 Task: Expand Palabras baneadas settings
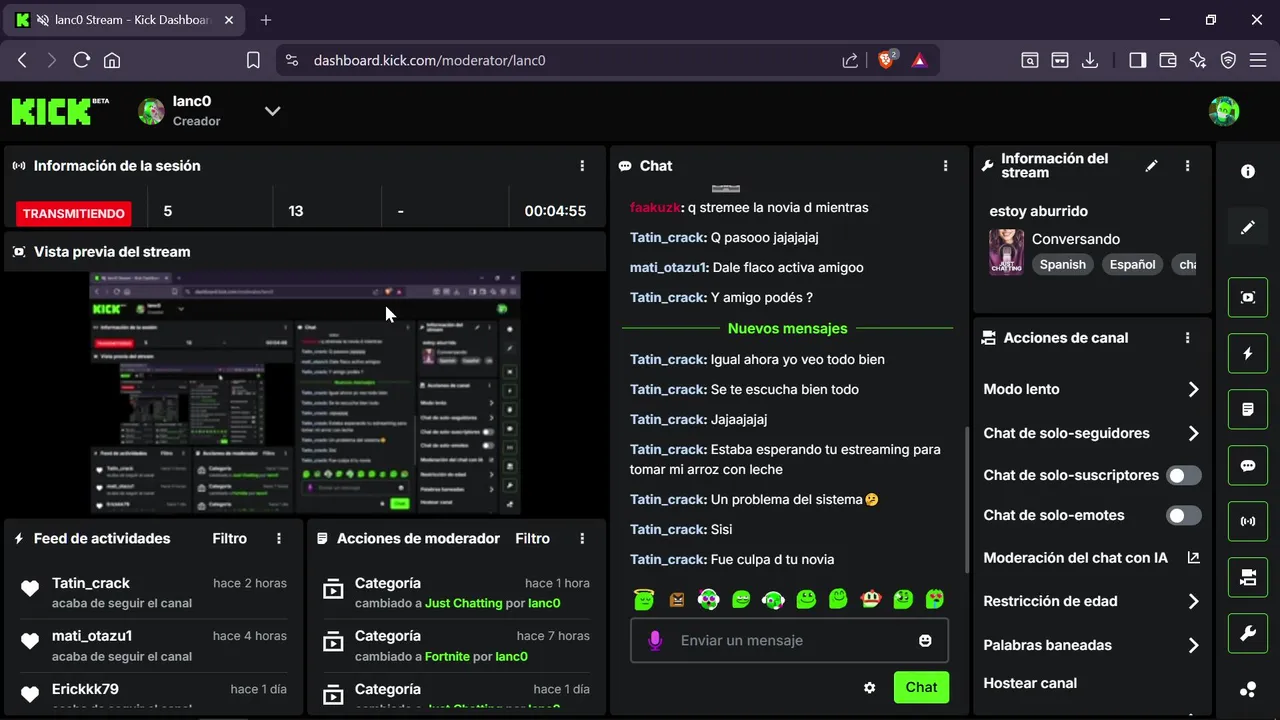(x=1193, y=645)
